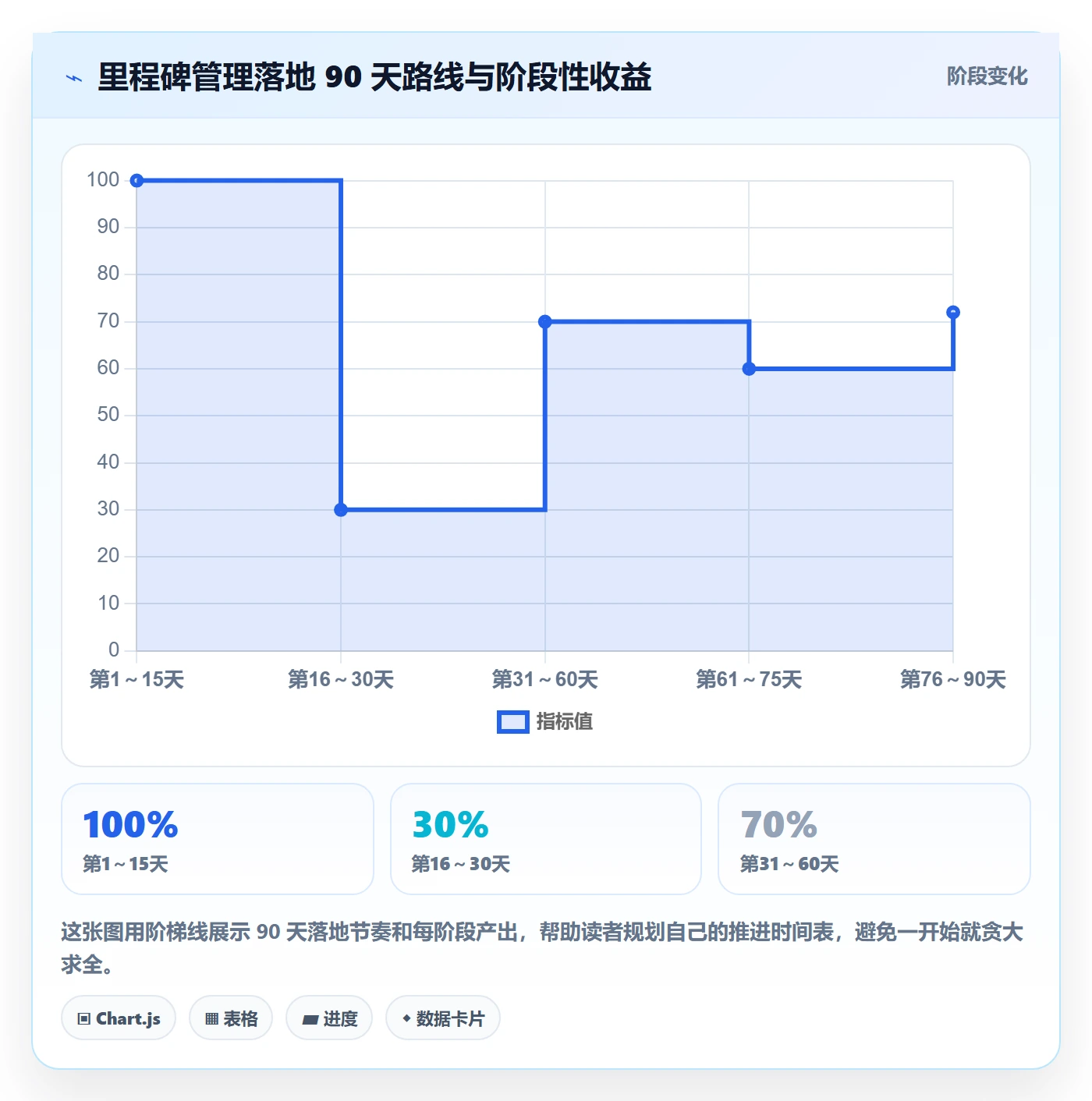Image resolution: width=1092 pixels, height=1101 pixels.
Task: Click the 100 y-axis tick label
Action: (x=103, y=180)
